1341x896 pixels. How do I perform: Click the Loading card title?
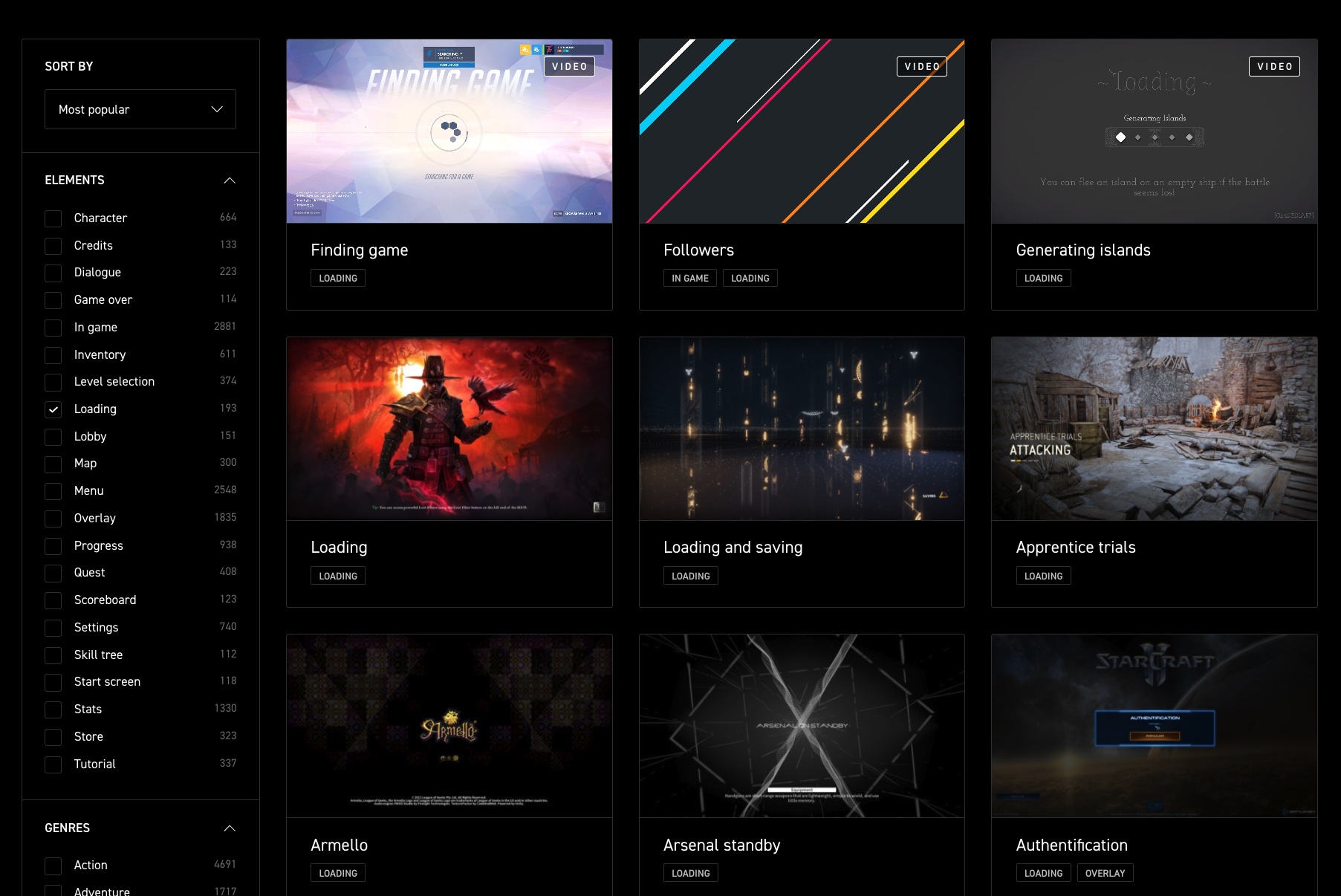tap(339, 548)
